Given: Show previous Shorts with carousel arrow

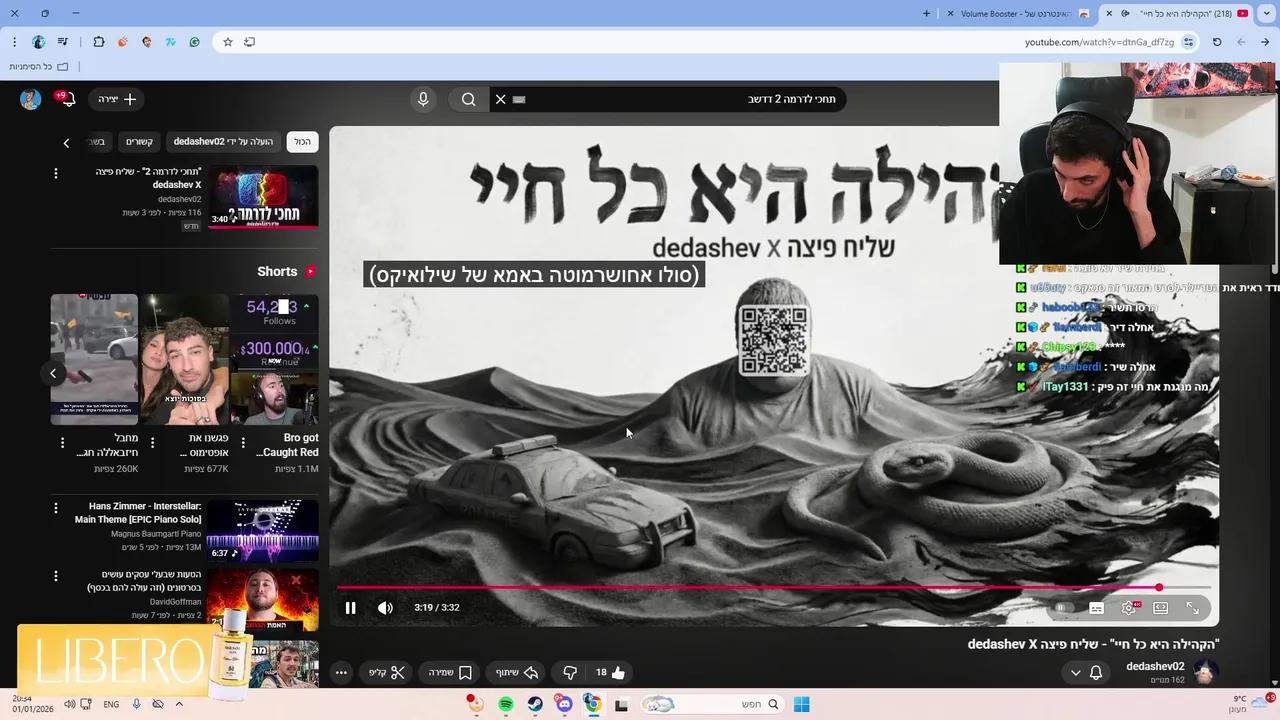Looking at the screenshot, I should 53,373.
